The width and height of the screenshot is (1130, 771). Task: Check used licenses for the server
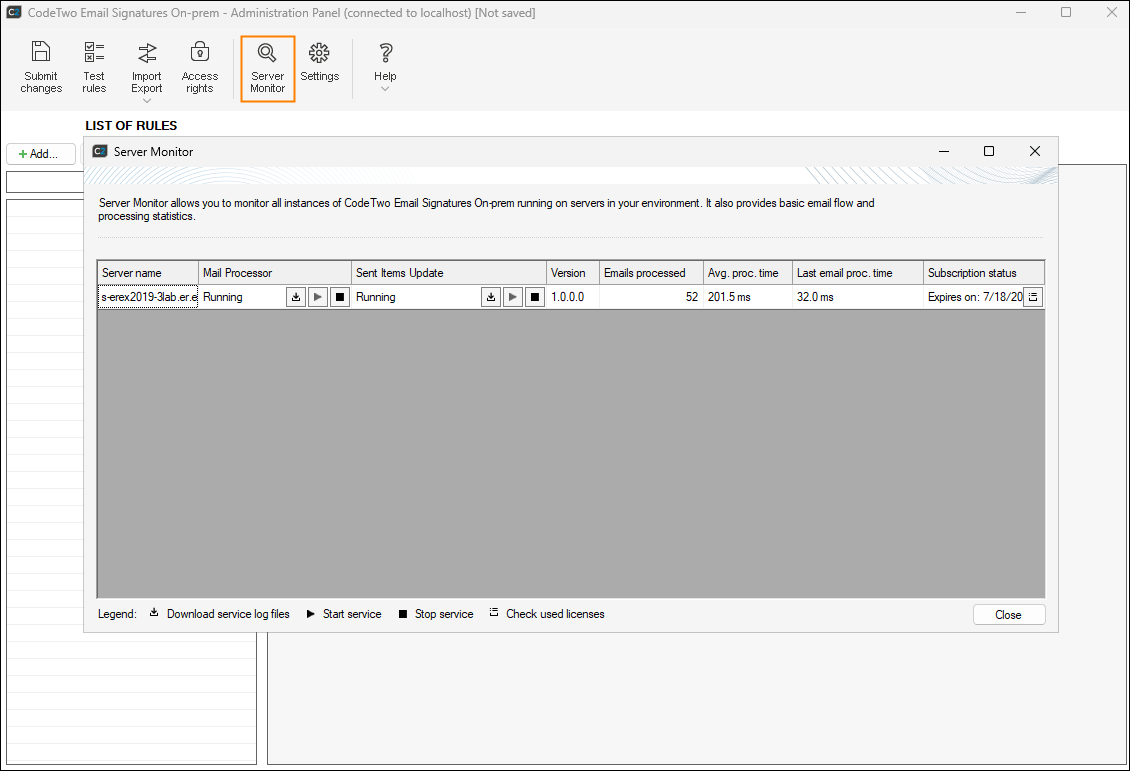point(1033,296)
